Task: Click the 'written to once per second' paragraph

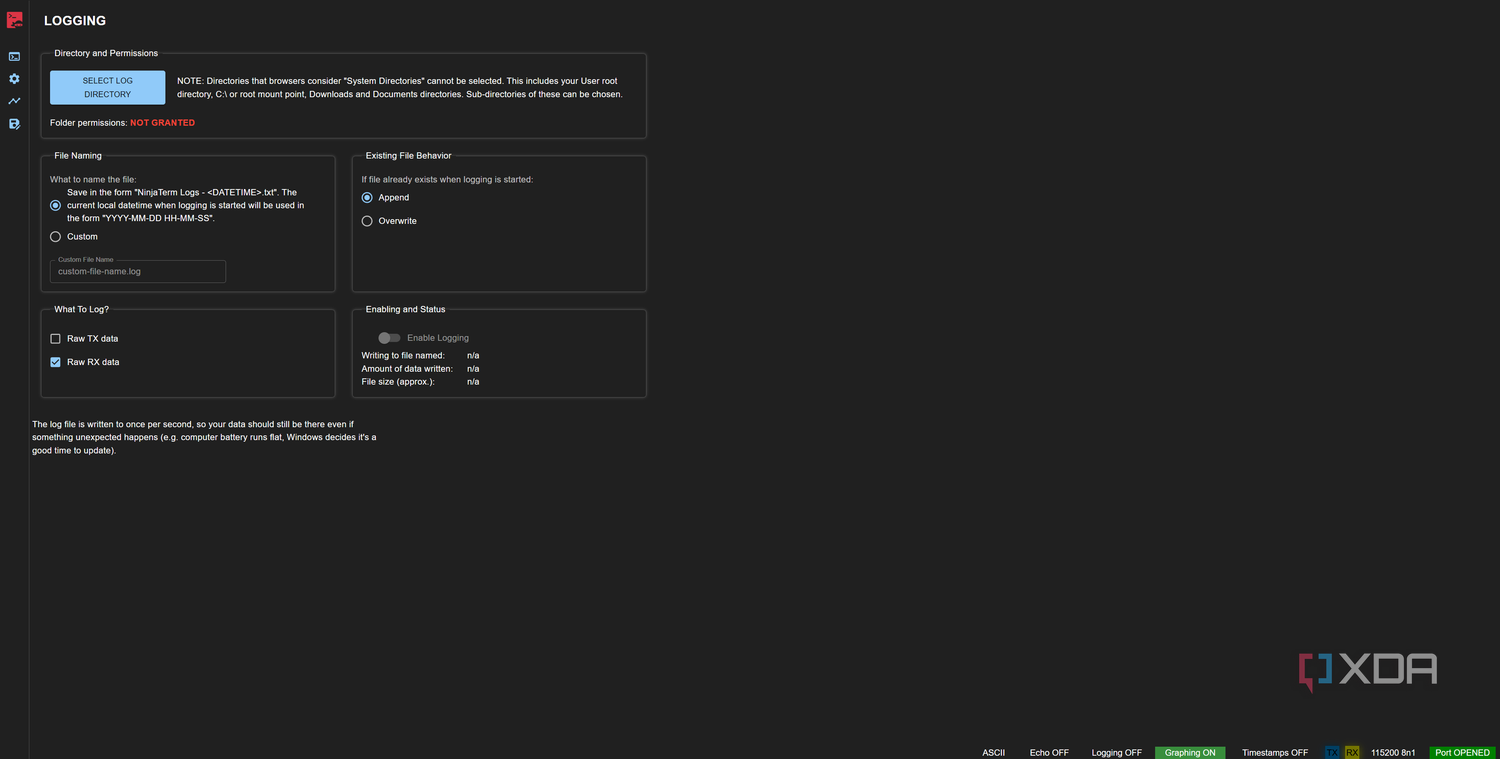Action: click(x=204, y=437)
